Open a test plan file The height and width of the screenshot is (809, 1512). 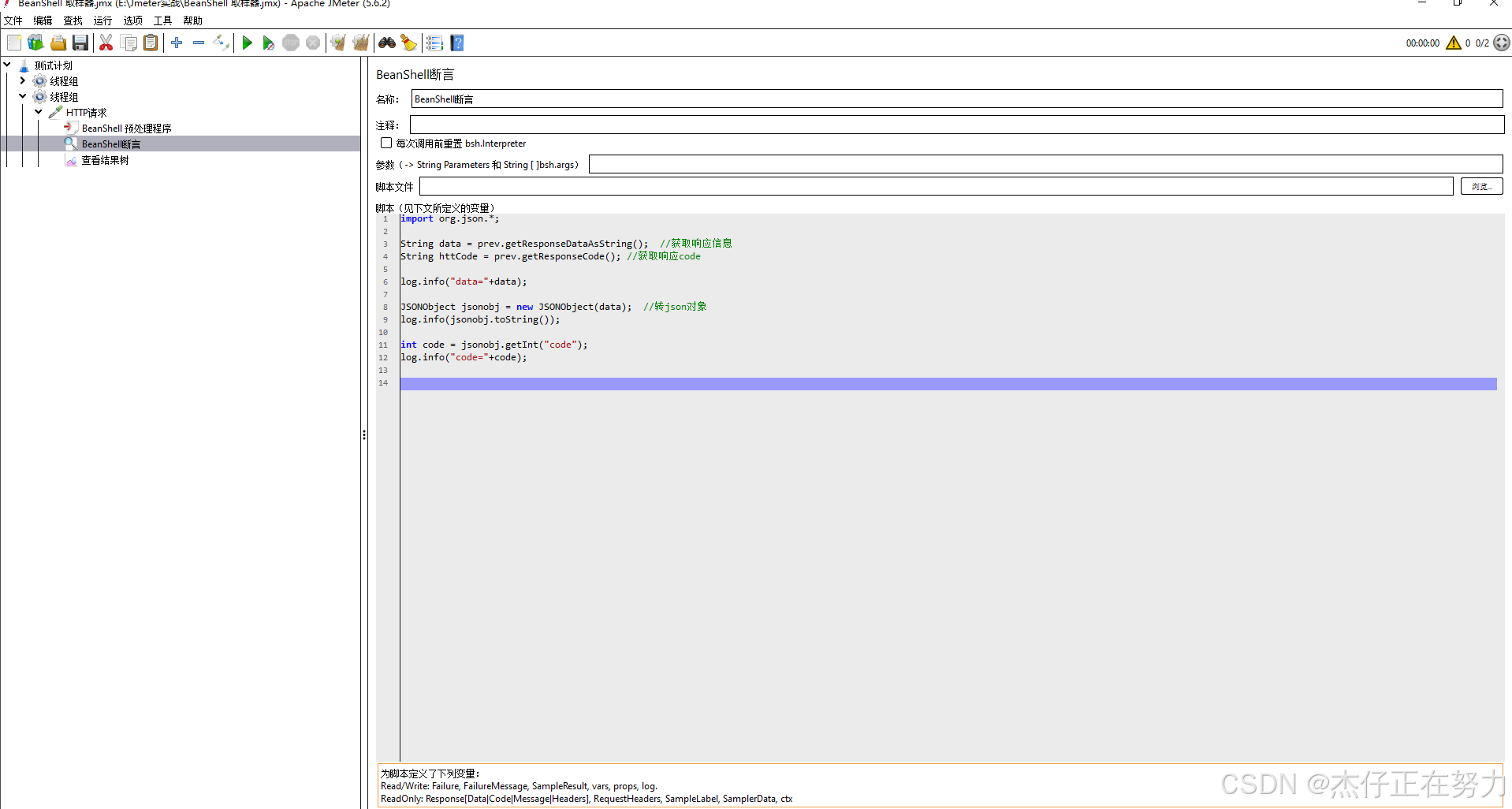pyautogui.click(x=58, y=43)
